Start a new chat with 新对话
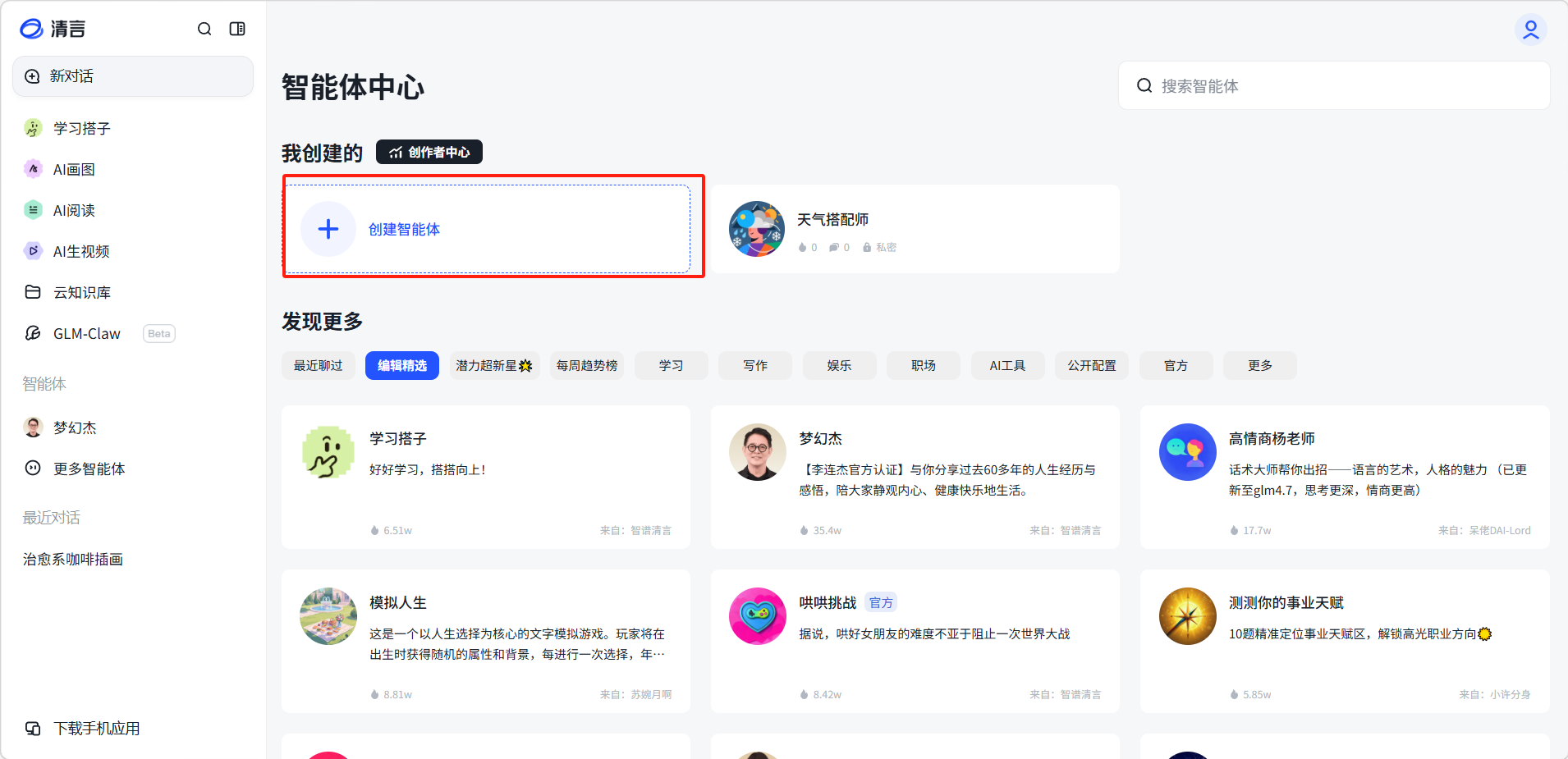 click(x=133, y=76)
